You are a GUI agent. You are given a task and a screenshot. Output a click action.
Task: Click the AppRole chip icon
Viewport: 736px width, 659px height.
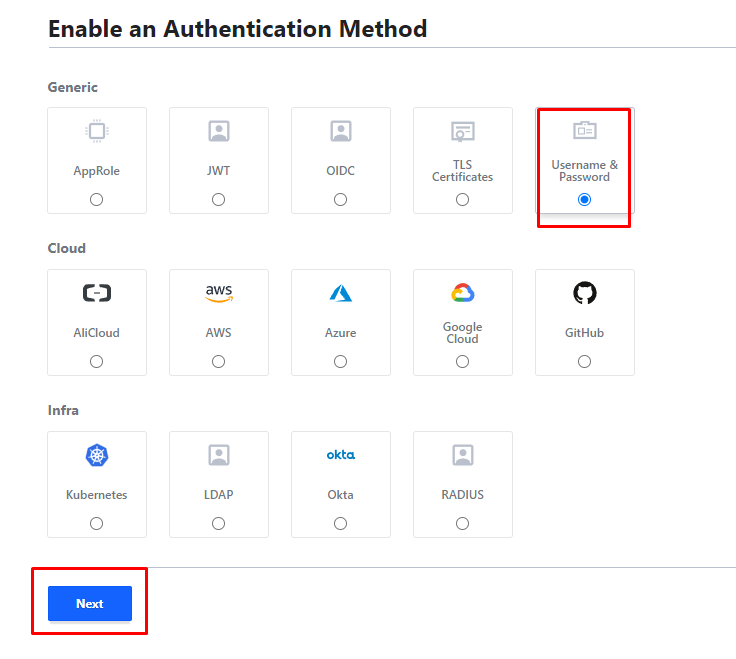[97, 131]
